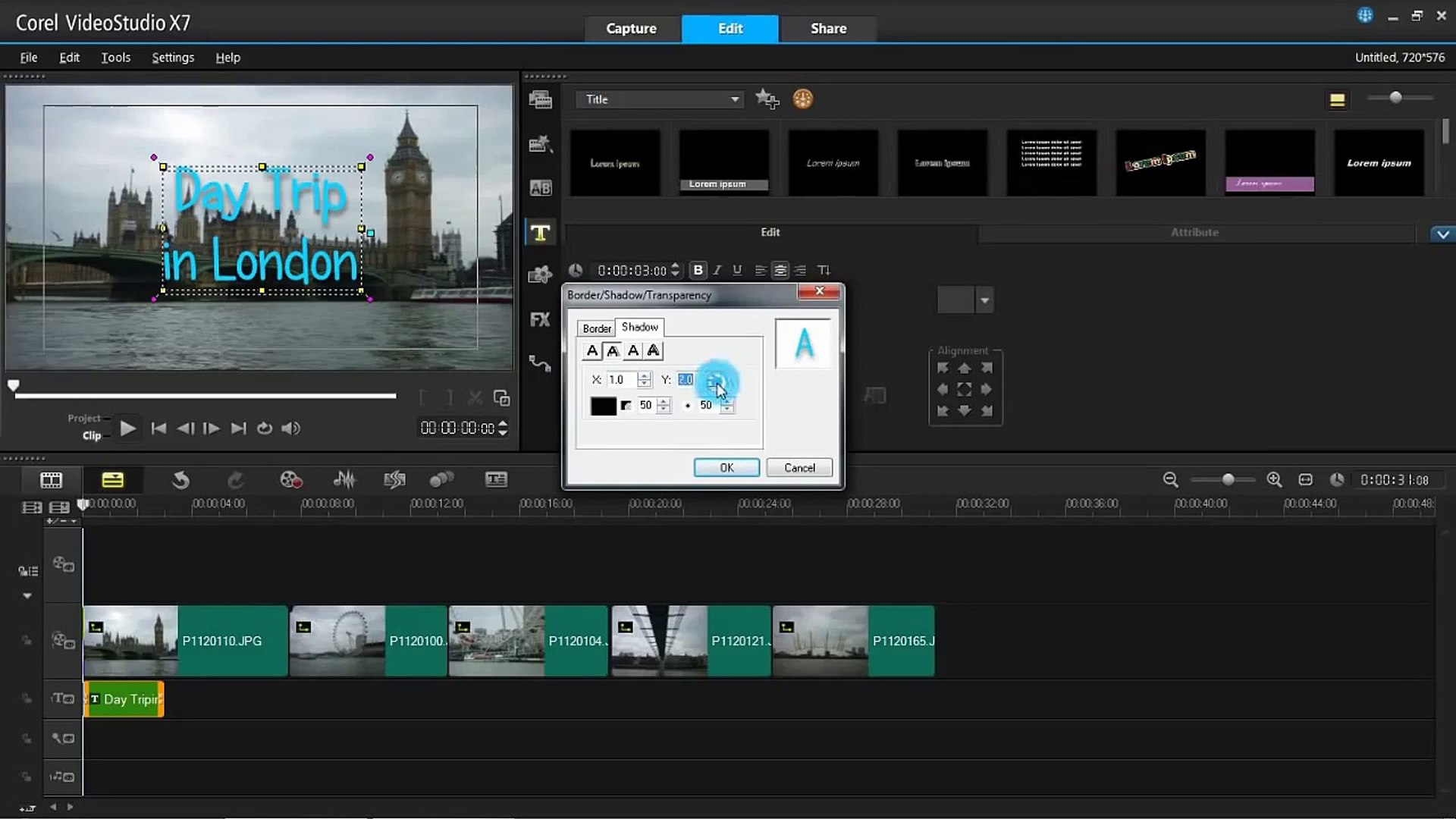Toggle Bold text formatting
1456x819 pixels.
(x=698, y=270)
